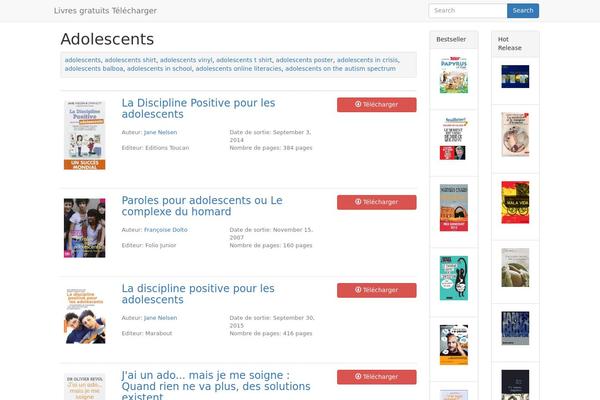Click cover of Paroles pour adolescents
The image size is (600, 400).
point(85,228)
